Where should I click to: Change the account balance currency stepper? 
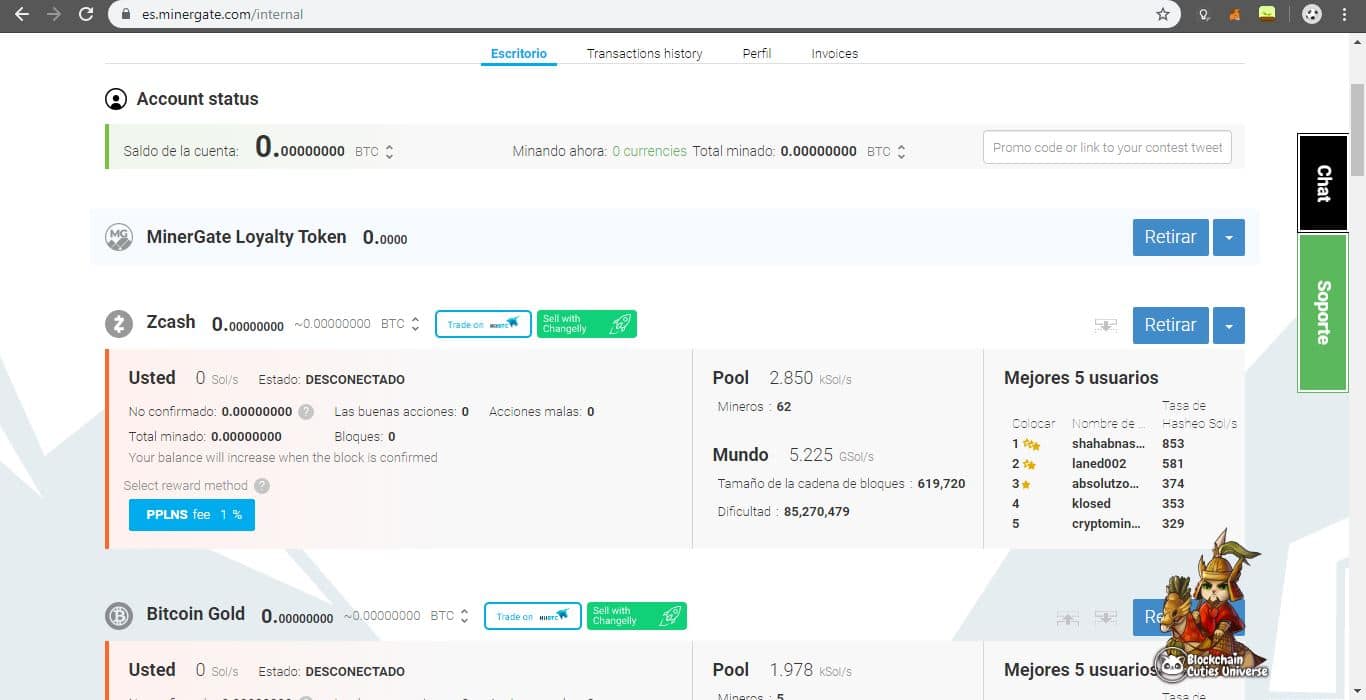pos(389,152)
